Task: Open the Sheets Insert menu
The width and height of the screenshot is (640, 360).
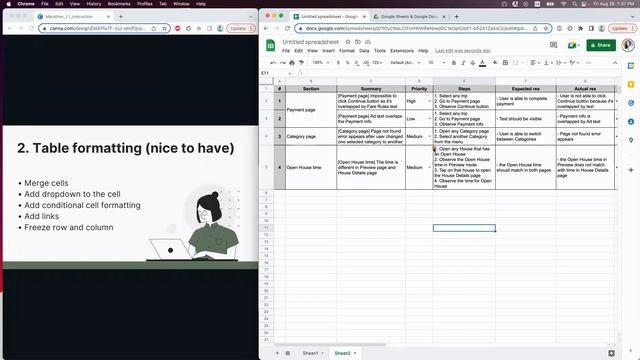Action: (328, 51)
